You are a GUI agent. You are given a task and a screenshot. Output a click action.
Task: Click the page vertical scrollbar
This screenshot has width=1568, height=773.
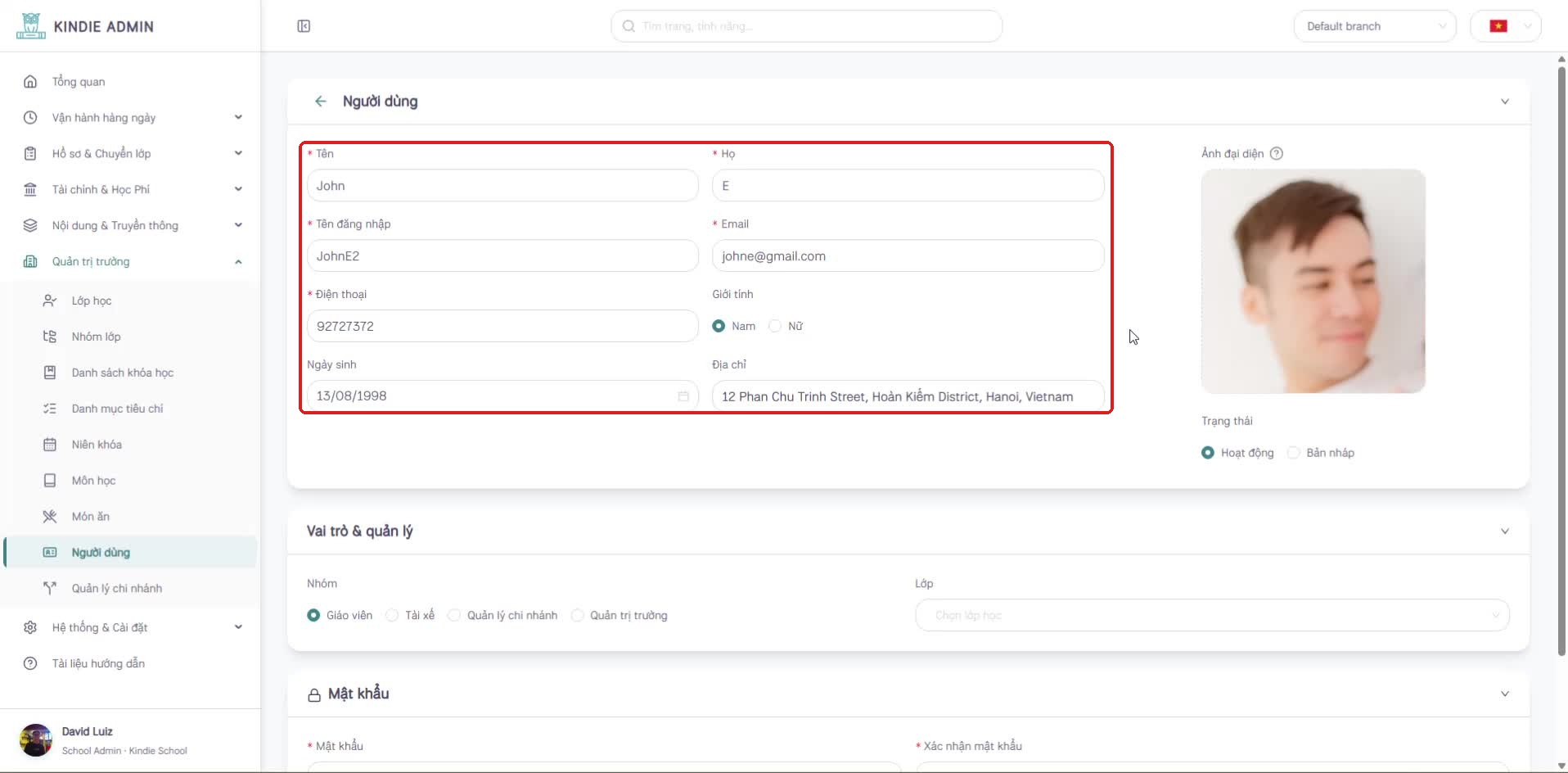click(x=1561, y=360)
